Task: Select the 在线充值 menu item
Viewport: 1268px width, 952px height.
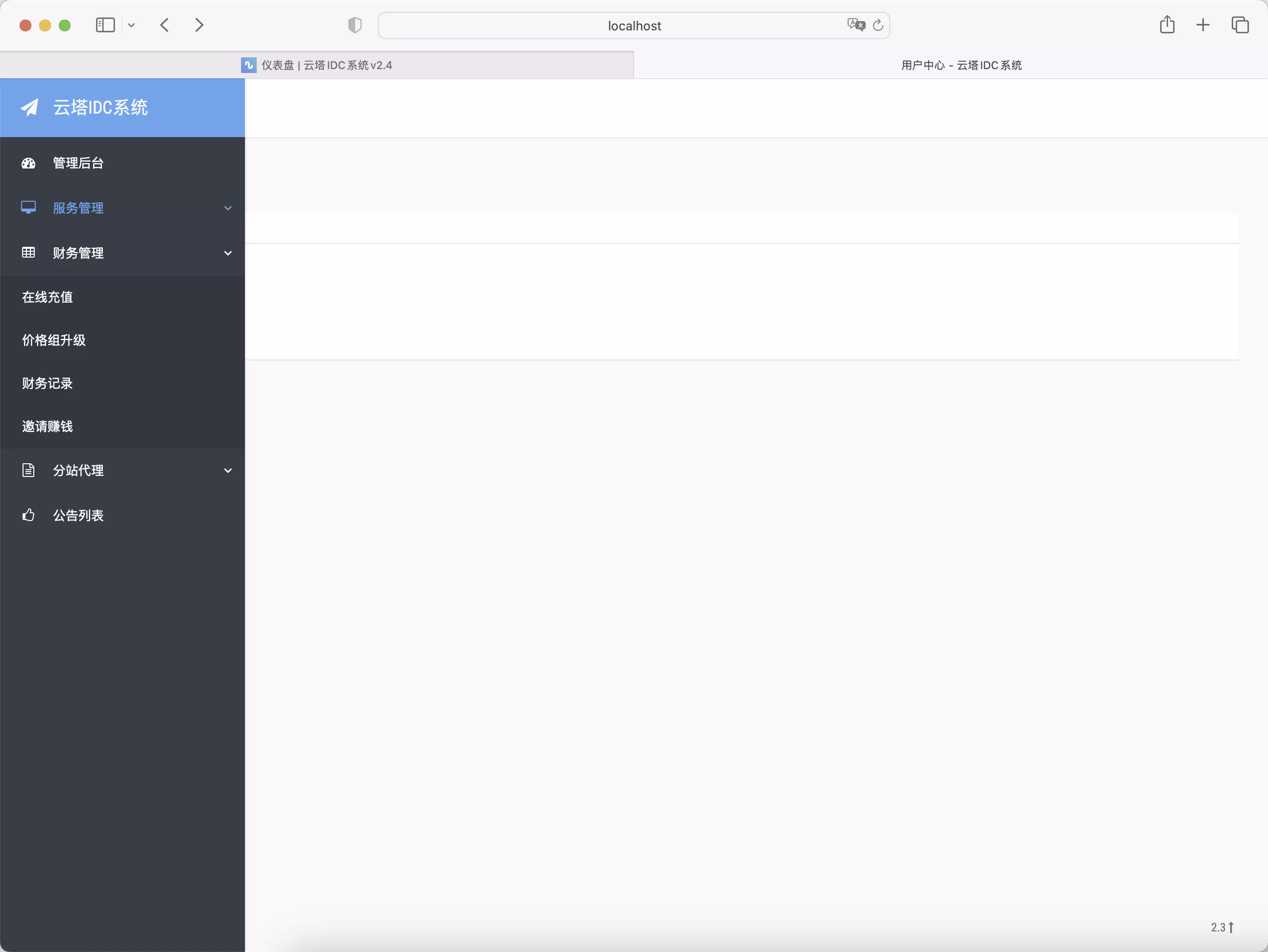Action: click(48, 297)
